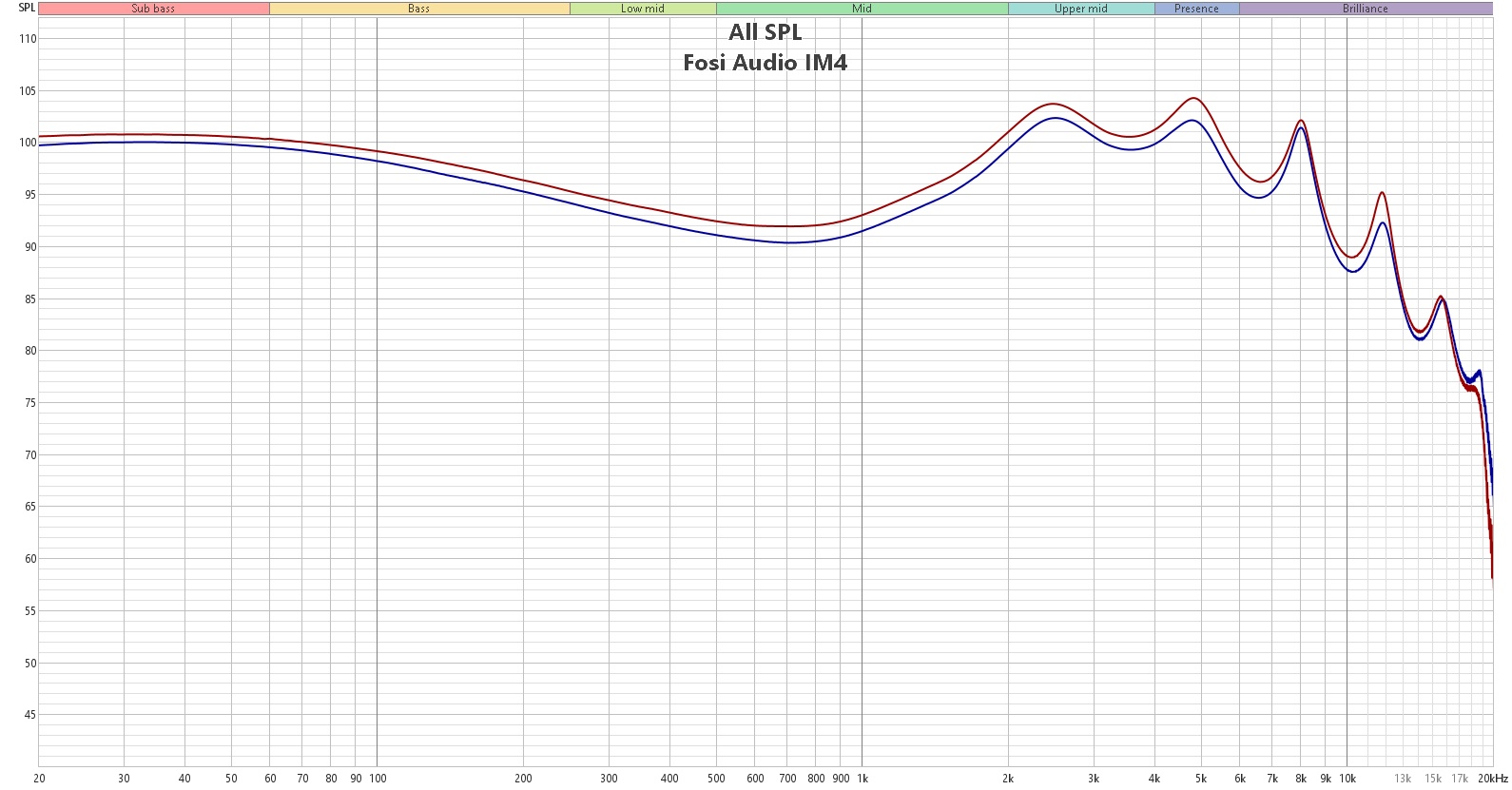Viewport: 1512px width, 790px height.
Task: Select the '3k' frequency axis label
Action: point(1094,779)
